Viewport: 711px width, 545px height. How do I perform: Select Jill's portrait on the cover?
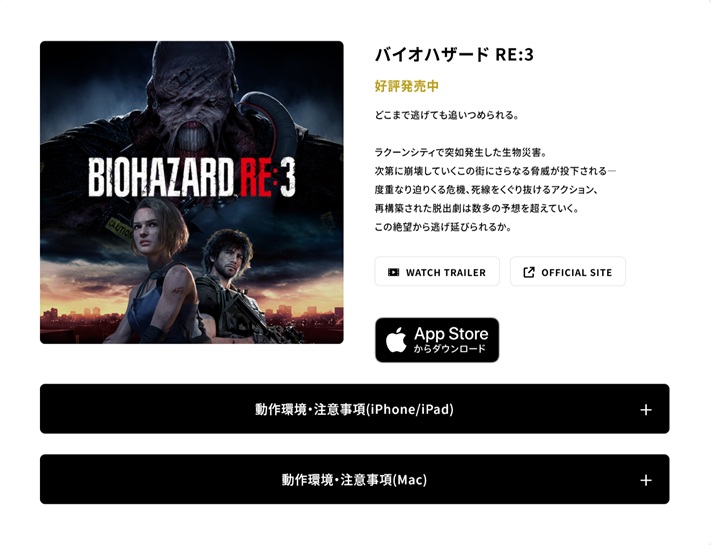159,234
